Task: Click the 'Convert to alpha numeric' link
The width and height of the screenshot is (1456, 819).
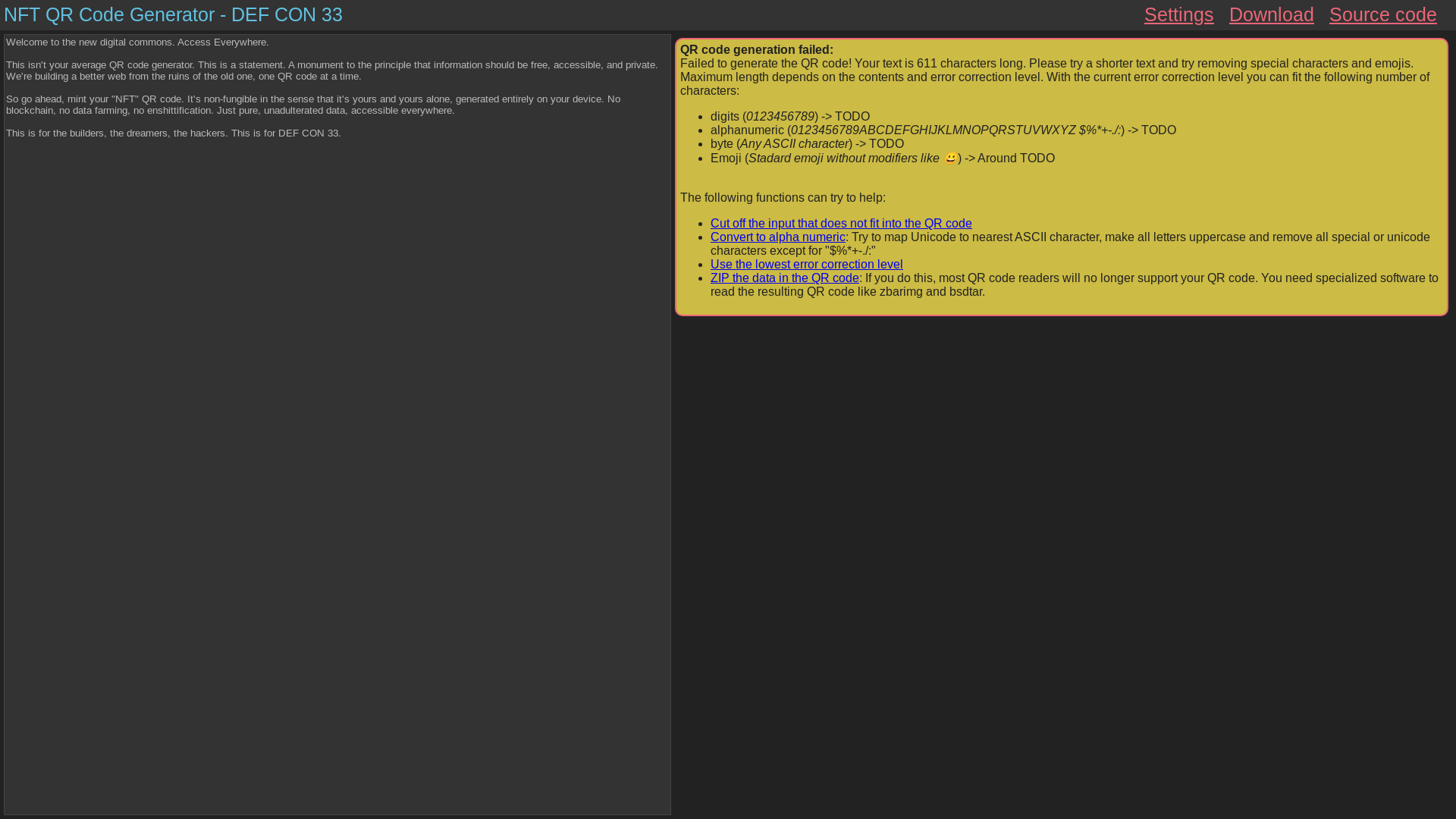Action: click(x=777, y=237)
